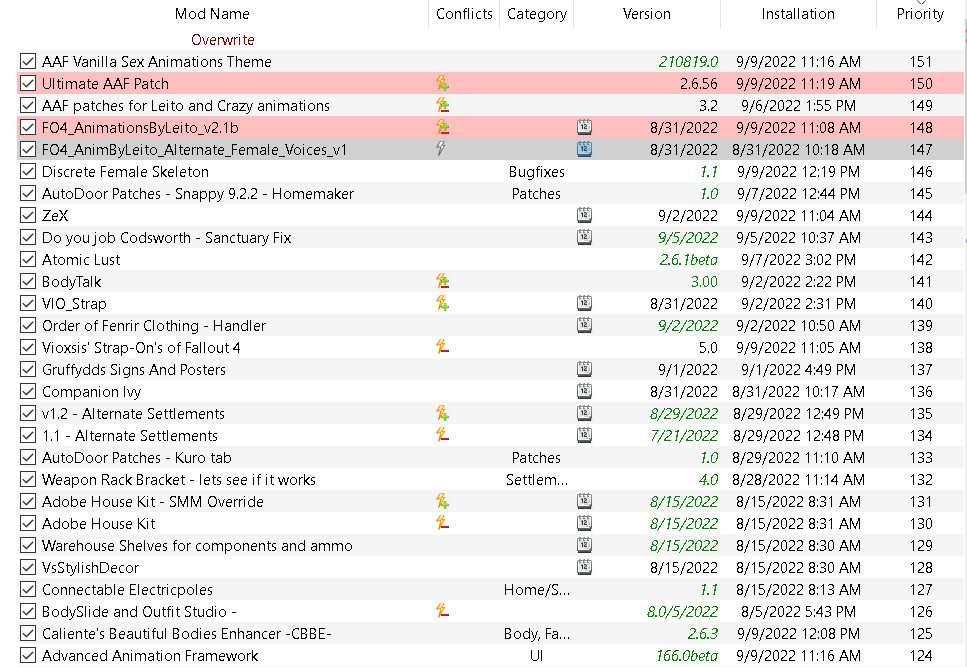The image size is (967, 667).
Task: Click installation date 9/9/2022 12:08 PM
Action: [798, 634]
